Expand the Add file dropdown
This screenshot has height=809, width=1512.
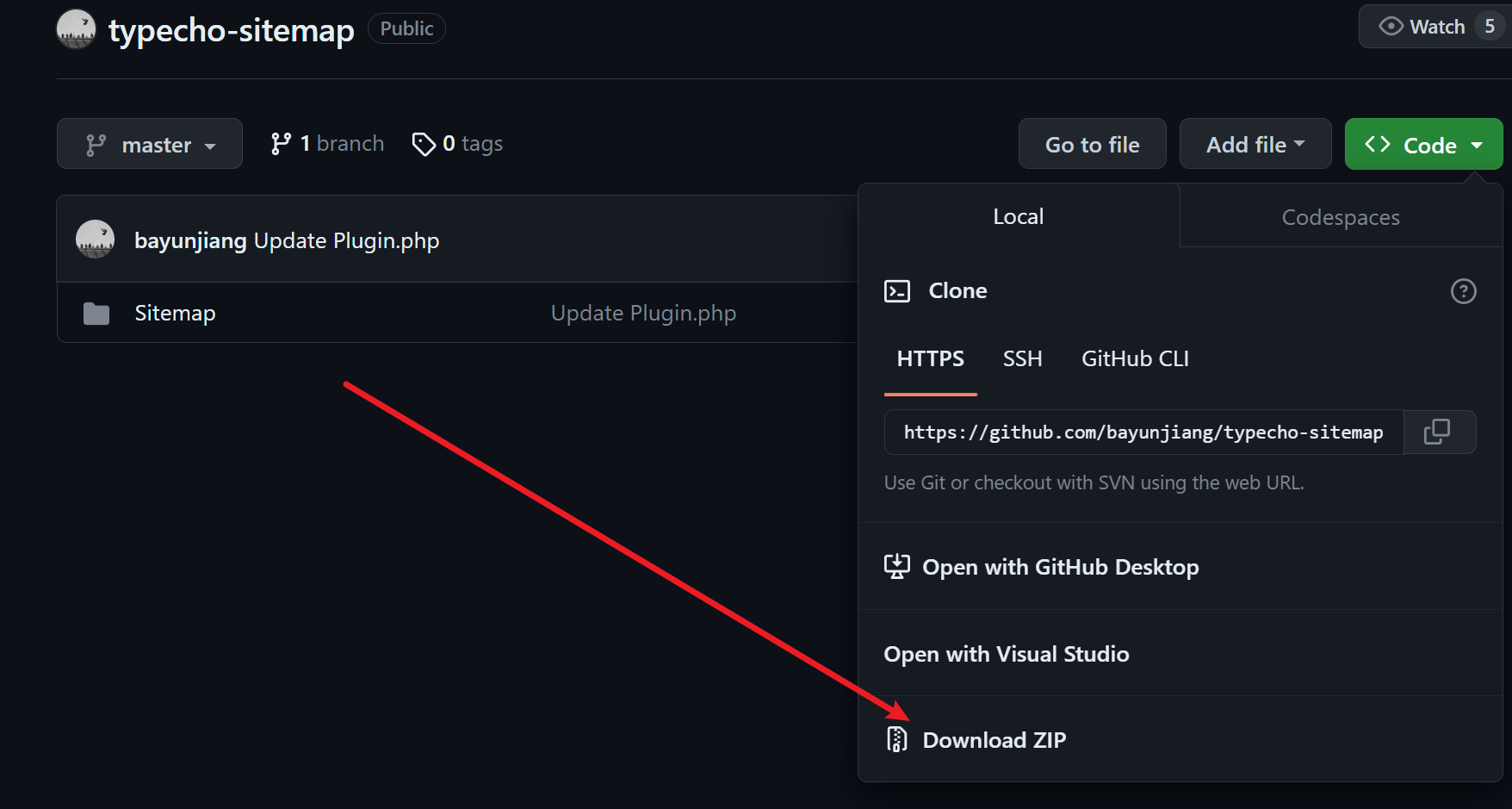1255,144
